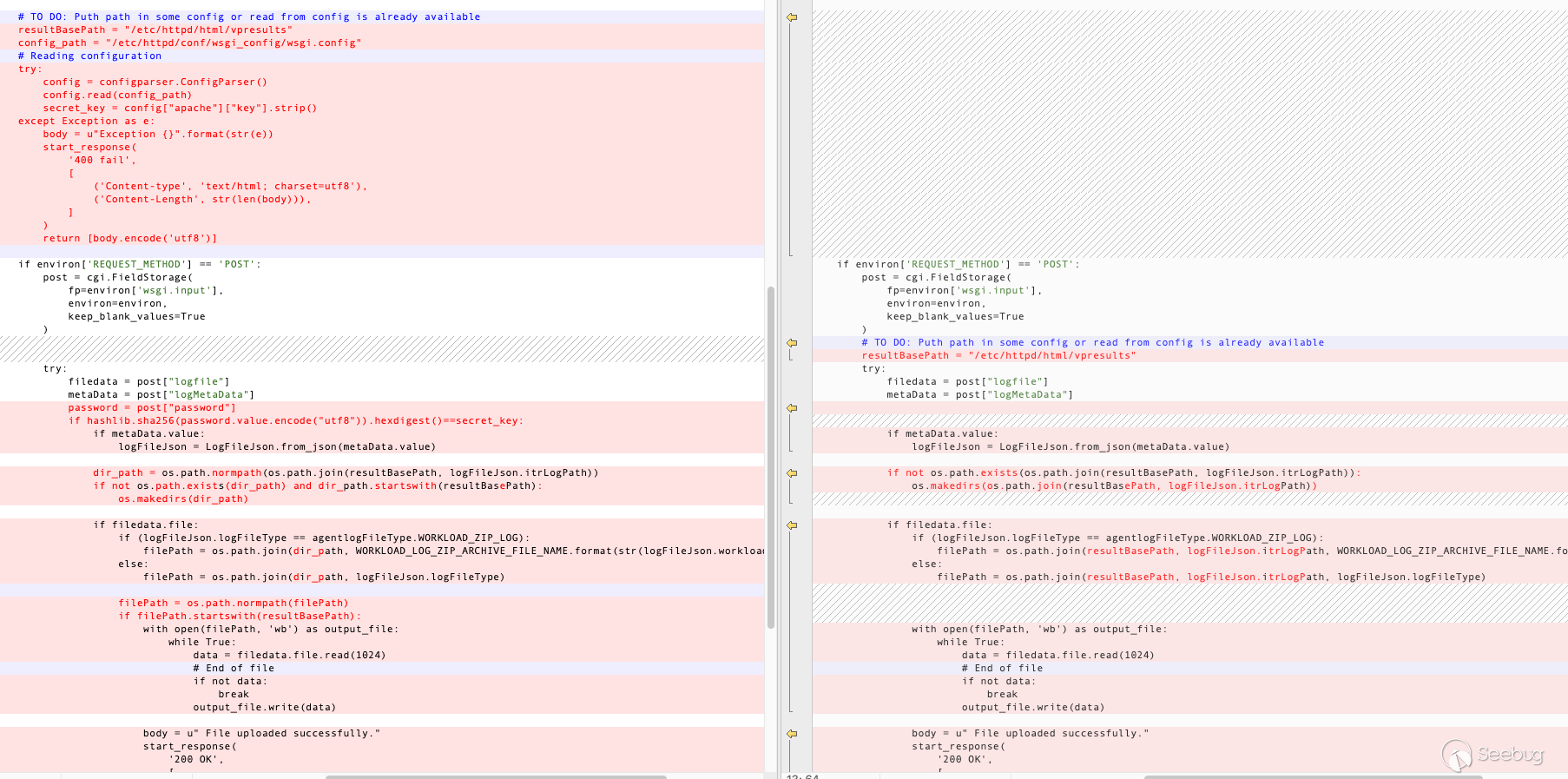
Task: Click the left pane's 'if filePath.startswith(resultBasePath)' line
Action: pyautogui.click(x=240, y=616)
